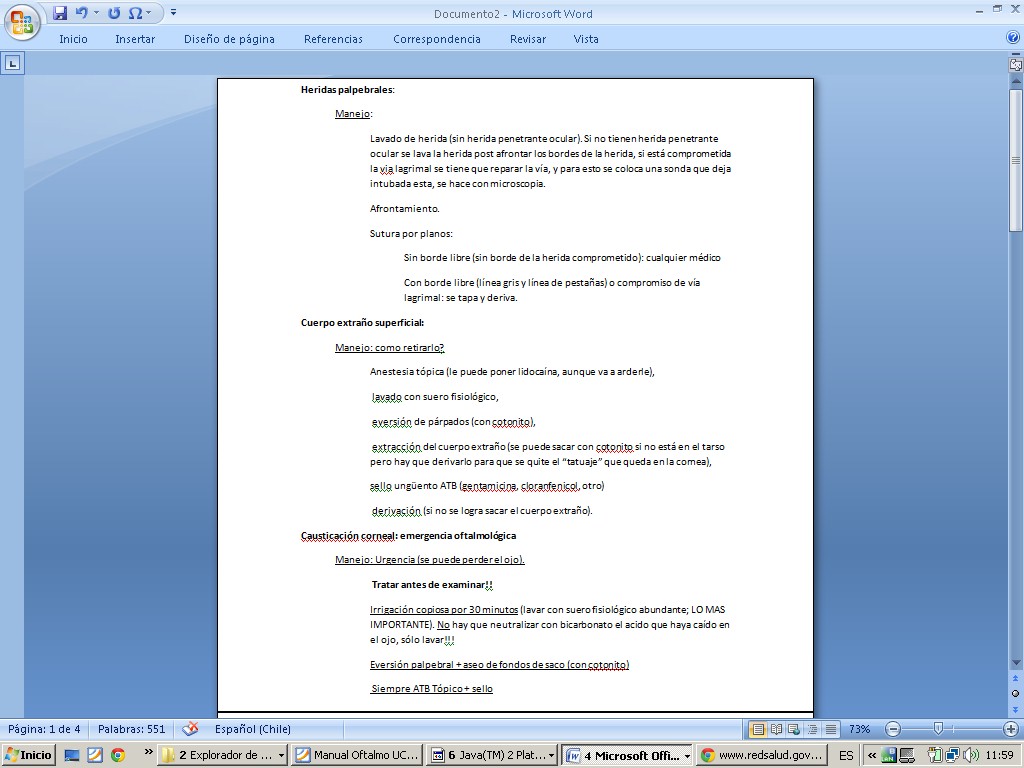This screenshot has width=1024, height=768.
Task: Save the document from quick access toolbar
Action: (x=60, y=13)
